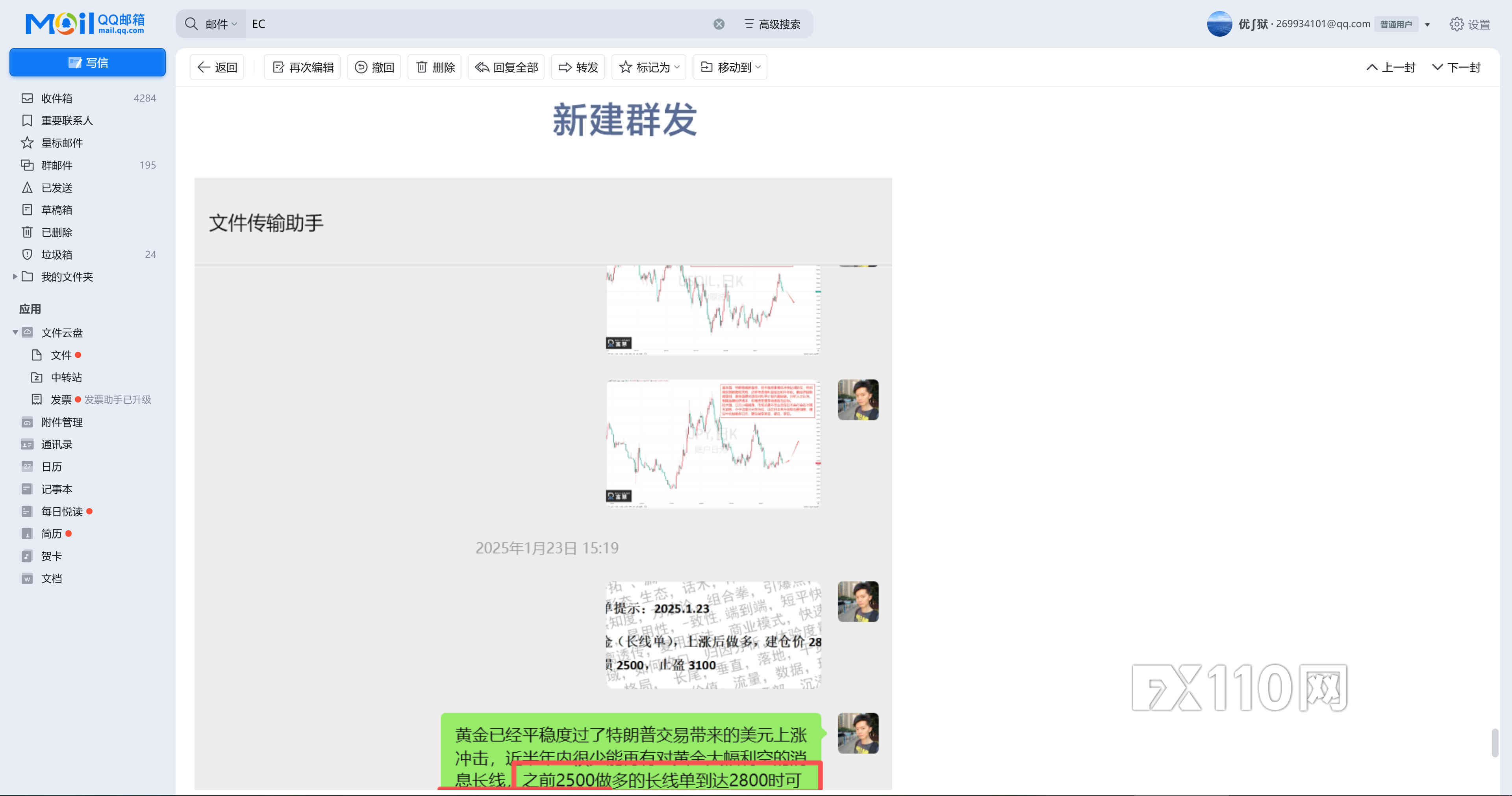Open the 邮件 search scope dropdown
1512x796 pixels.
point(220,24)
